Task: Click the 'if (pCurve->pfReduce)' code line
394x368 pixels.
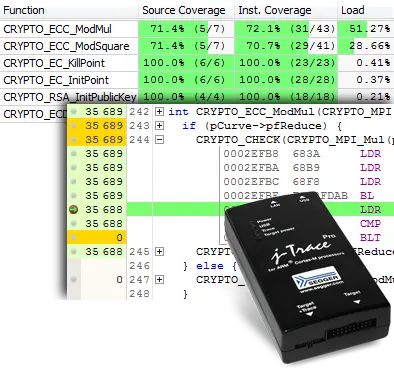Action: (x=262, y=126)
